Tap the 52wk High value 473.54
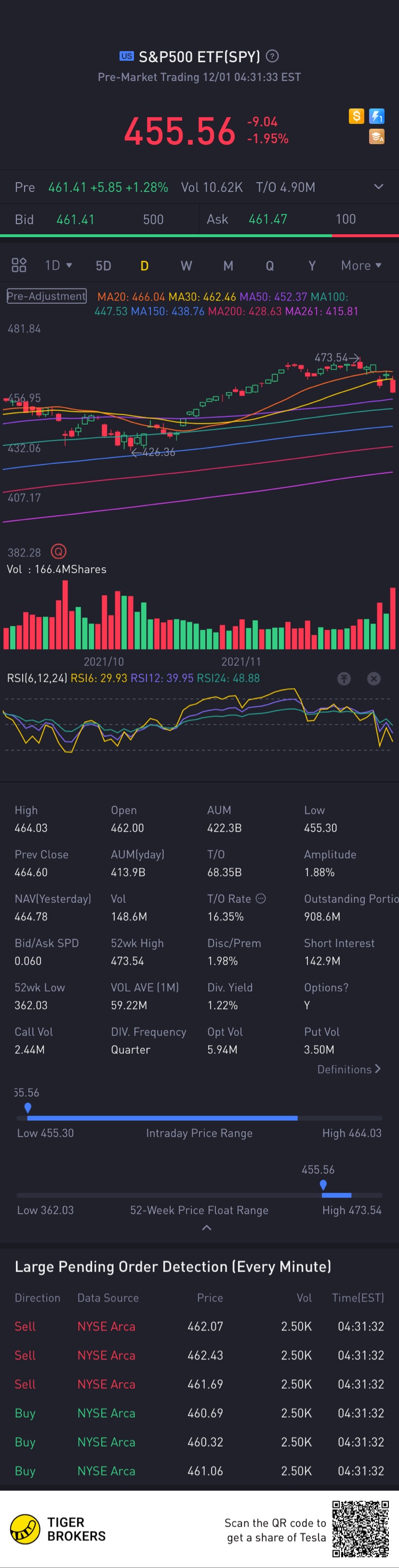This screenshot has width=399, height=1568. pyautogui.click(x=127, y=960)
